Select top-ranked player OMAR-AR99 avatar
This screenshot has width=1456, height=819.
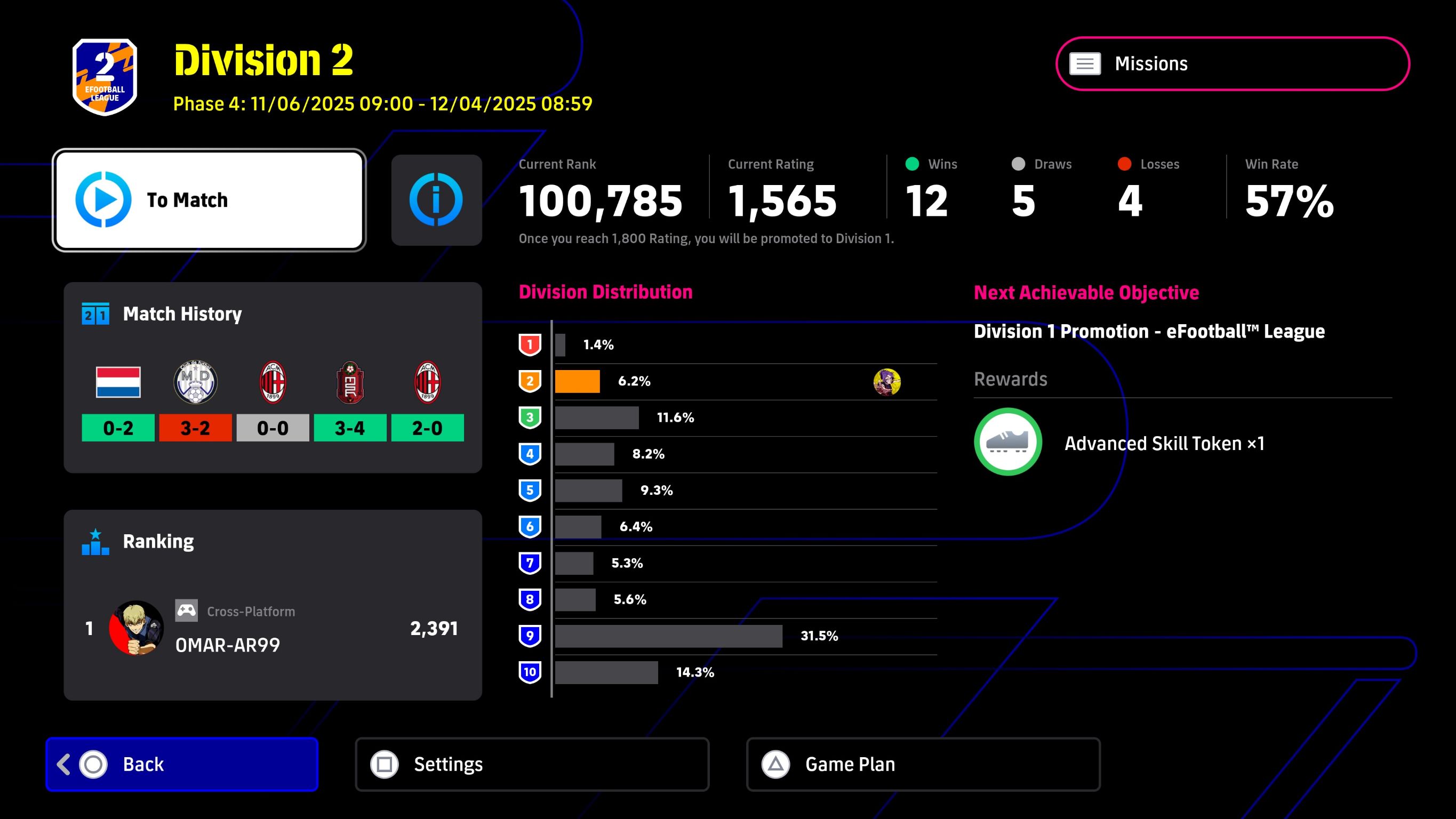coord(136,628)
